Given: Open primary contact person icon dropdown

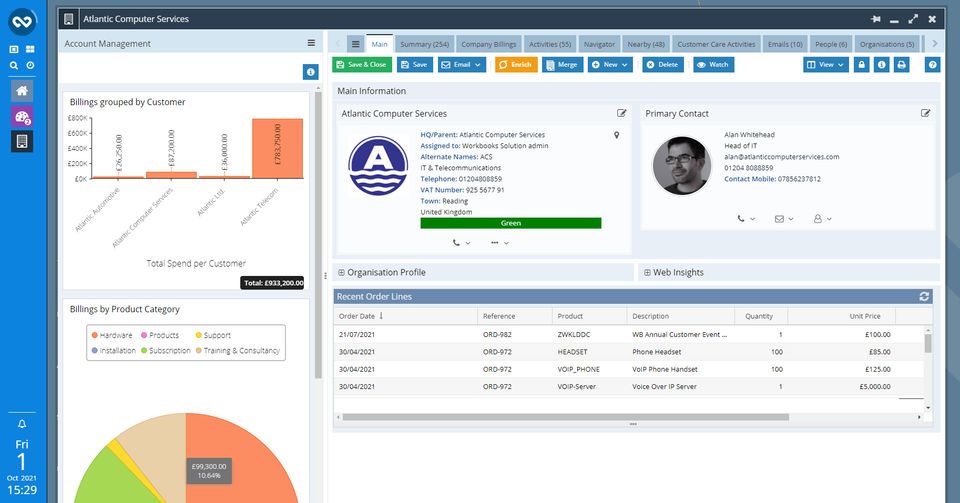Looking at the screenshot, I should 822,218.
